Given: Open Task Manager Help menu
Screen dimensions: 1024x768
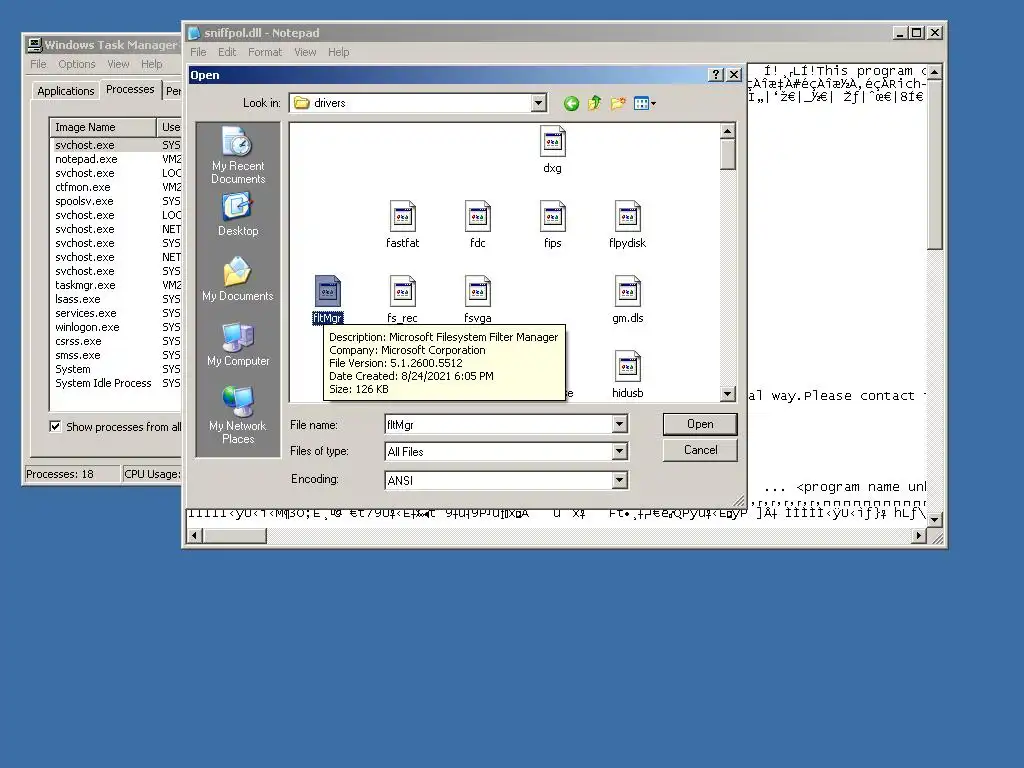Looking at the screenshot, I should [x=152, y=64].
